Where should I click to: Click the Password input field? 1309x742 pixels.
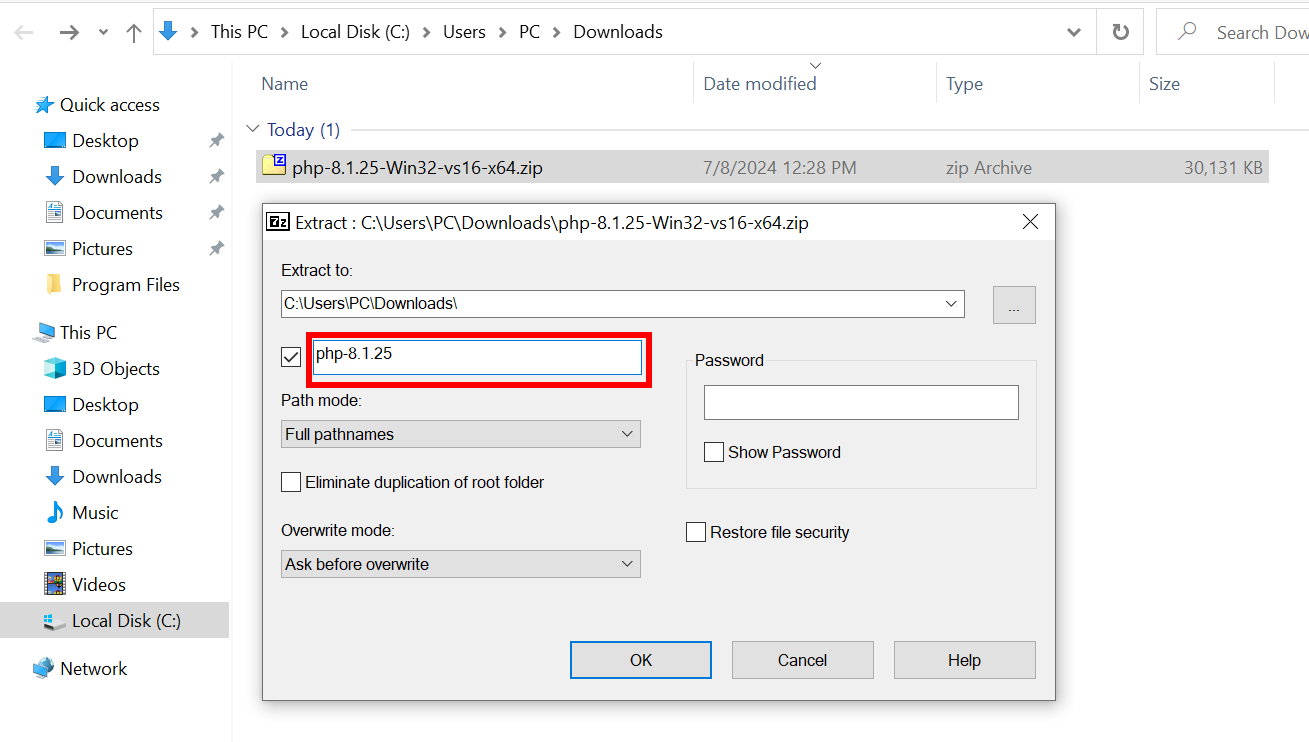(x=861, y=402)
